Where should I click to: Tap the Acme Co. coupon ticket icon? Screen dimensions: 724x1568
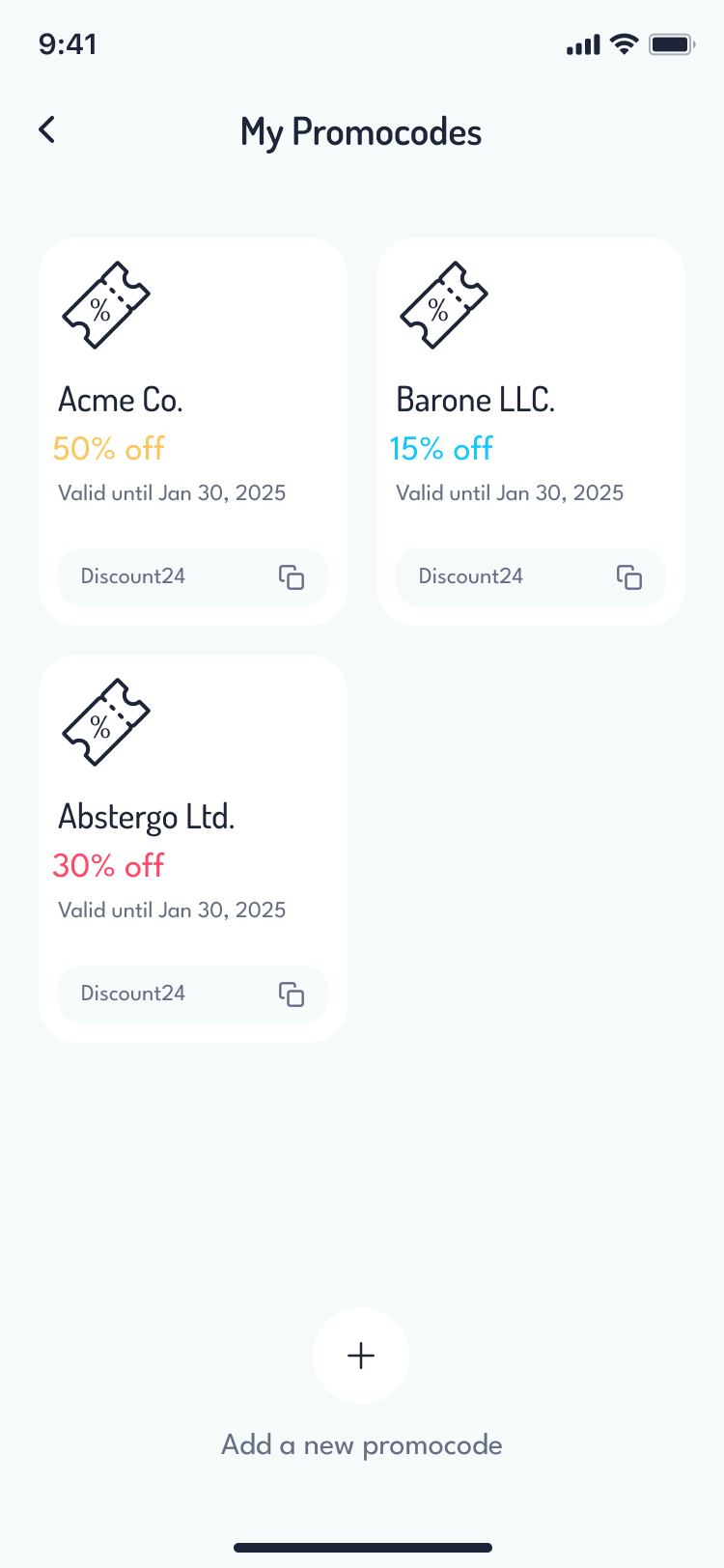pyautogui.click(x=106, y=305)
